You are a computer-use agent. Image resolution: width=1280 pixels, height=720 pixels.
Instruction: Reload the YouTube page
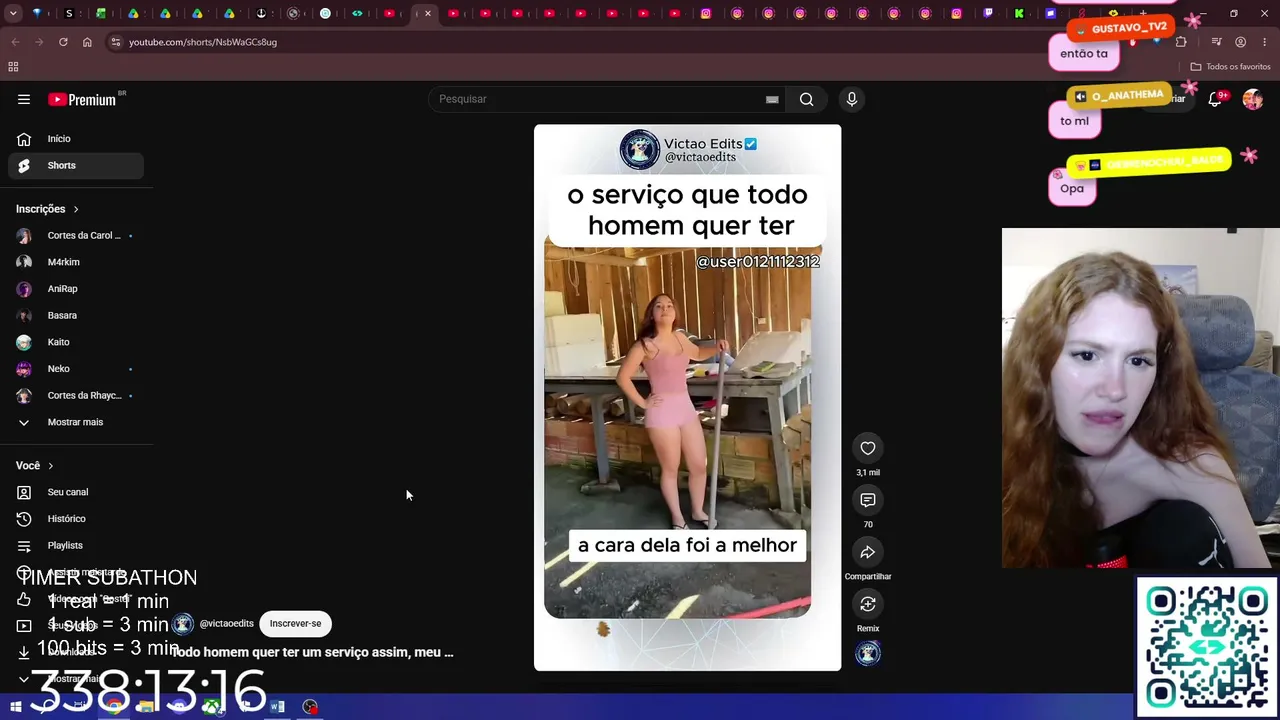(63, 42)
